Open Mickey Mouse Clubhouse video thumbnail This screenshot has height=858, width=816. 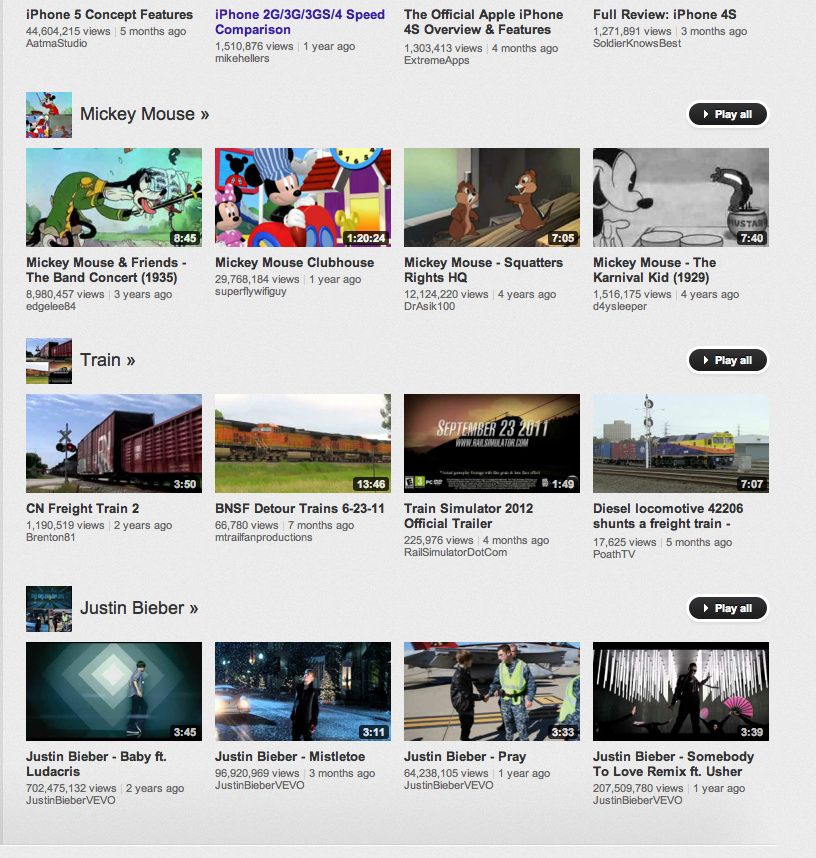tap(303, 197)
